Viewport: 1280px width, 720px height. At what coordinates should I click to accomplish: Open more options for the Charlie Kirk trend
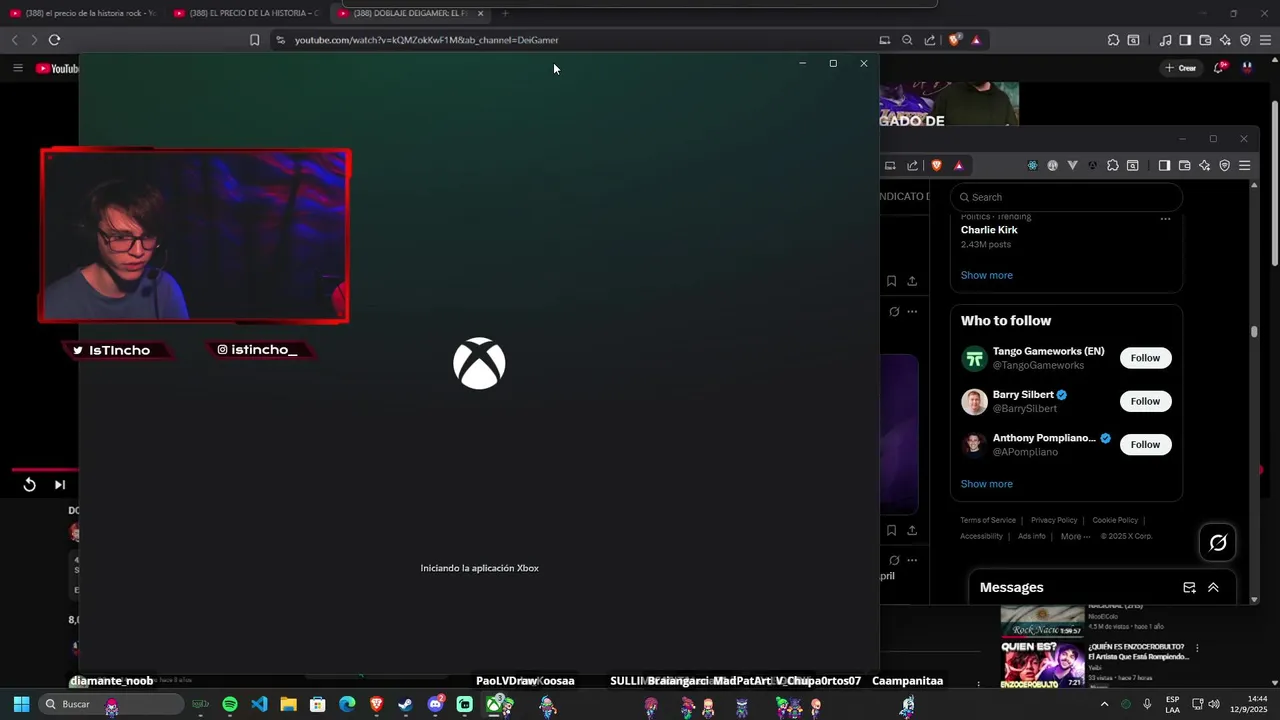point(1165,218)
